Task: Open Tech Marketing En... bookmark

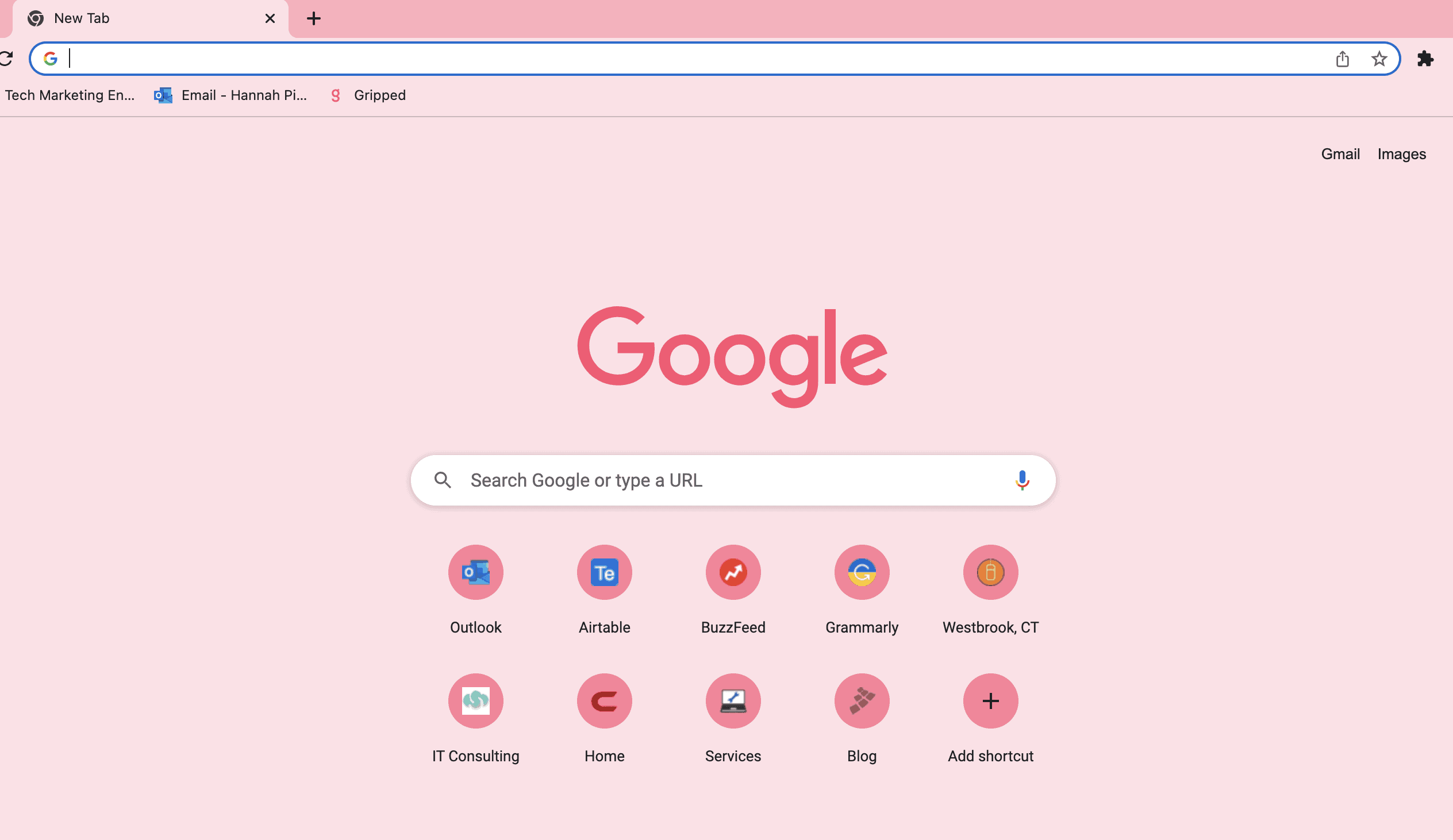Action: coord(69,95)
